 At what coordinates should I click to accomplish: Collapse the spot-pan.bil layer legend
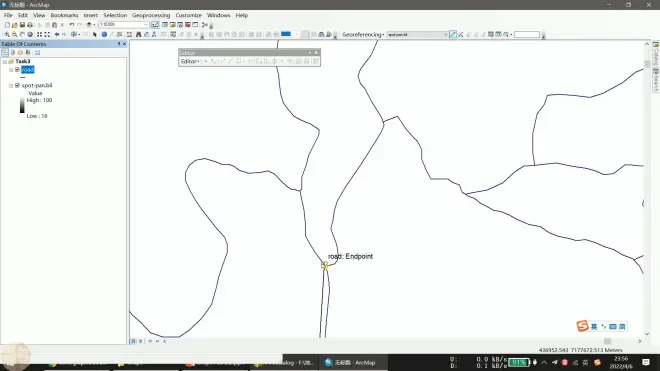click(x=11, y=85)
